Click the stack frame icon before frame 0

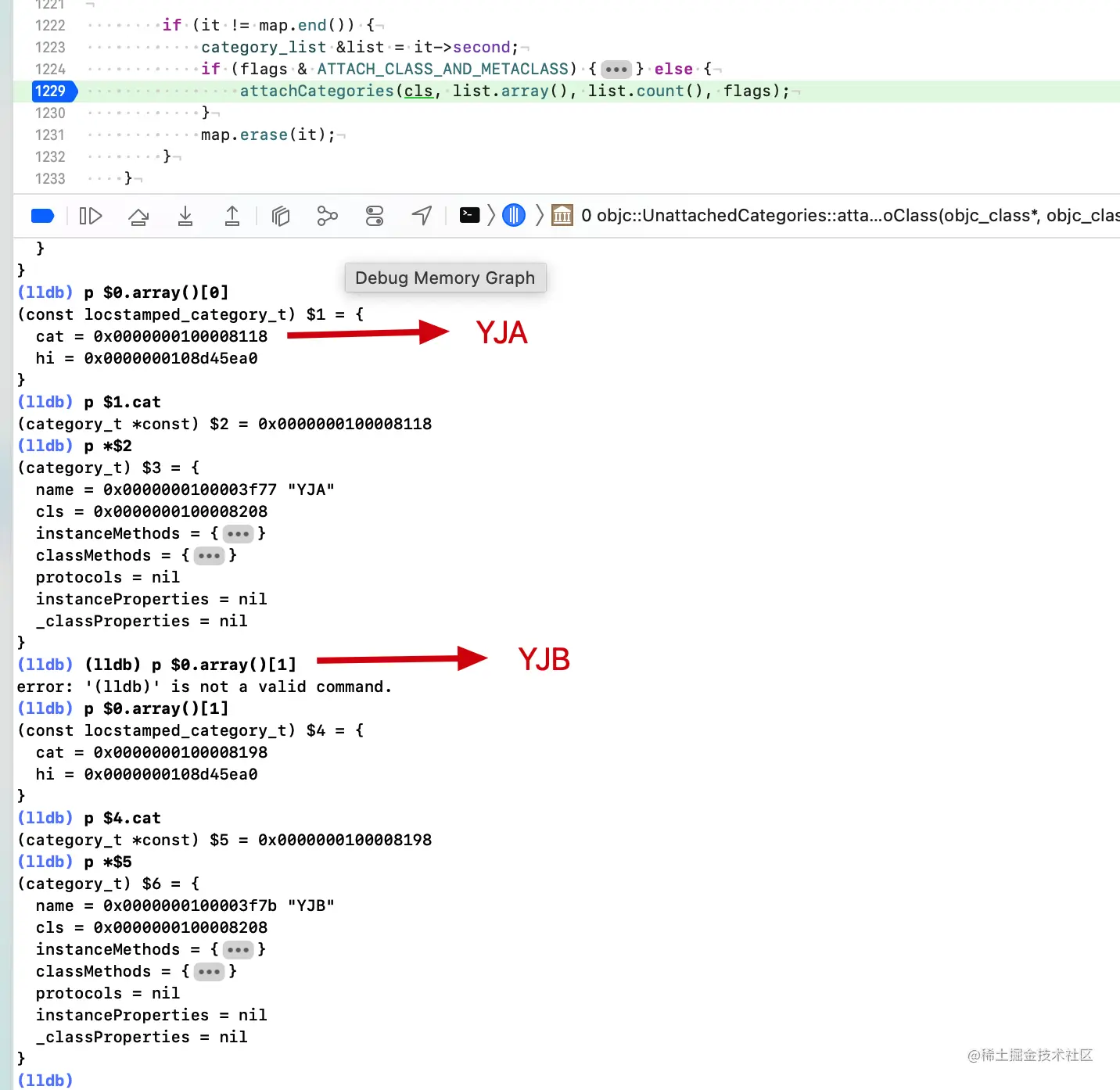[x=562, y=216]
